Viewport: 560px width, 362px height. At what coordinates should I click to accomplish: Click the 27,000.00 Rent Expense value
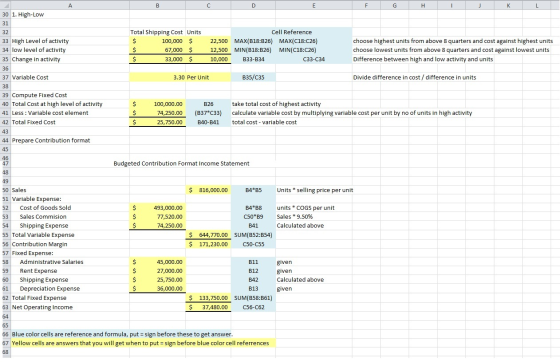(158, 271)
